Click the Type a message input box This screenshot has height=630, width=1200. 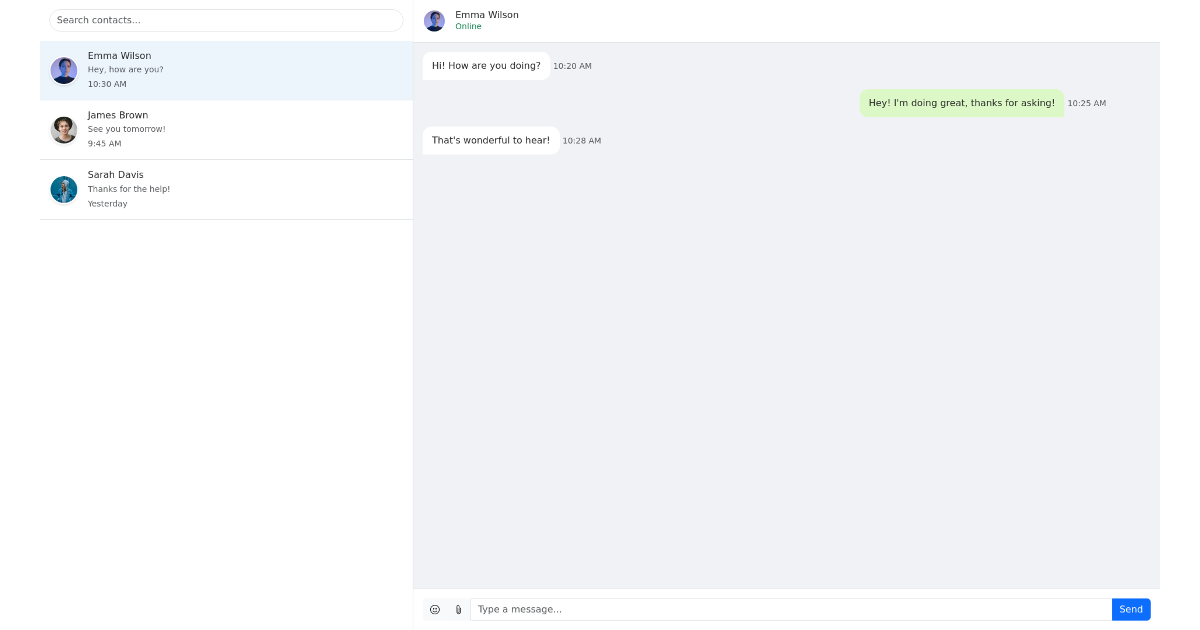(790, 609)
